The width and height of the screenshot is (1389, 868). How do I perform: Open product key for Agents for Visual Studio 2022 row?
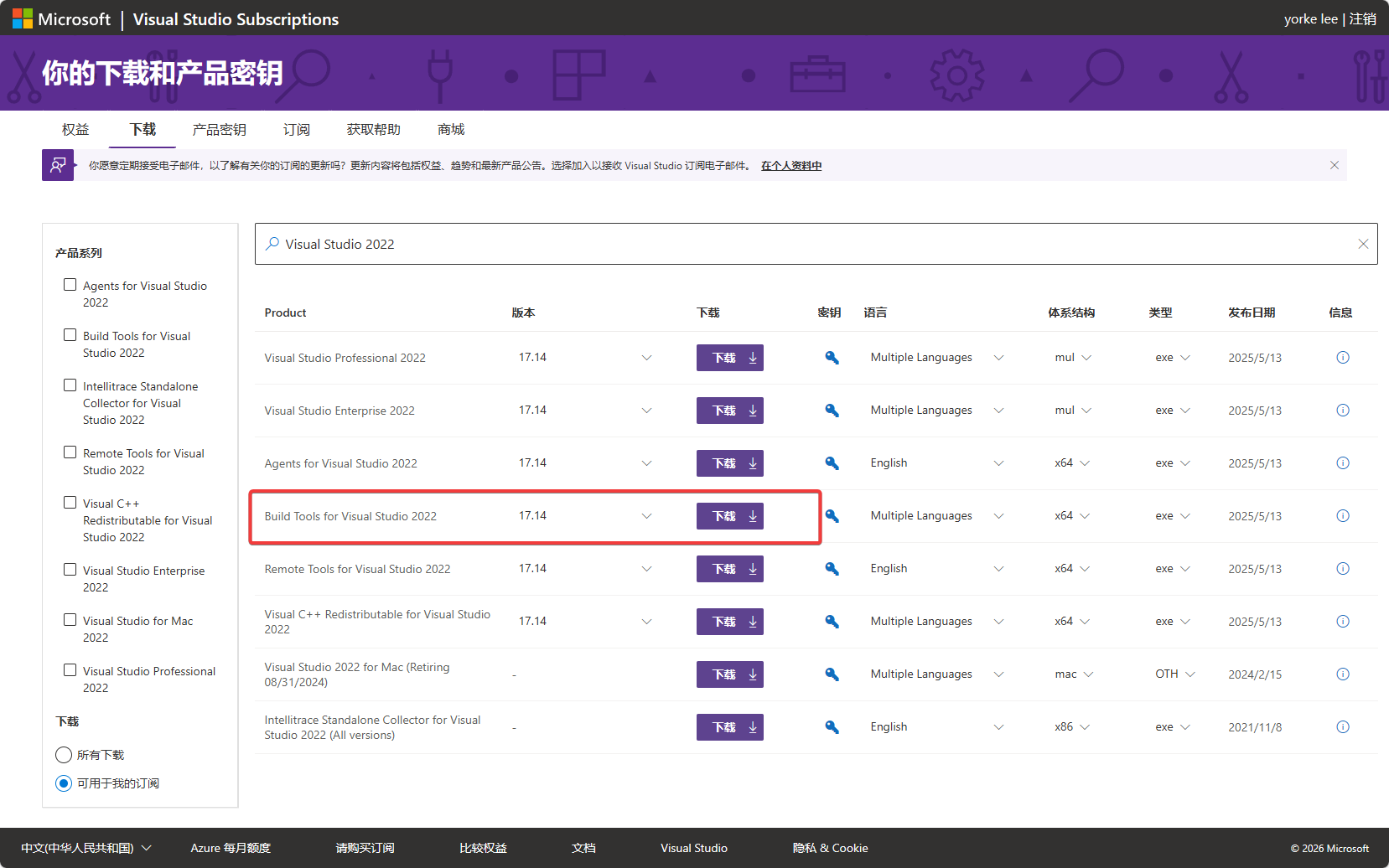pos(832,463)
